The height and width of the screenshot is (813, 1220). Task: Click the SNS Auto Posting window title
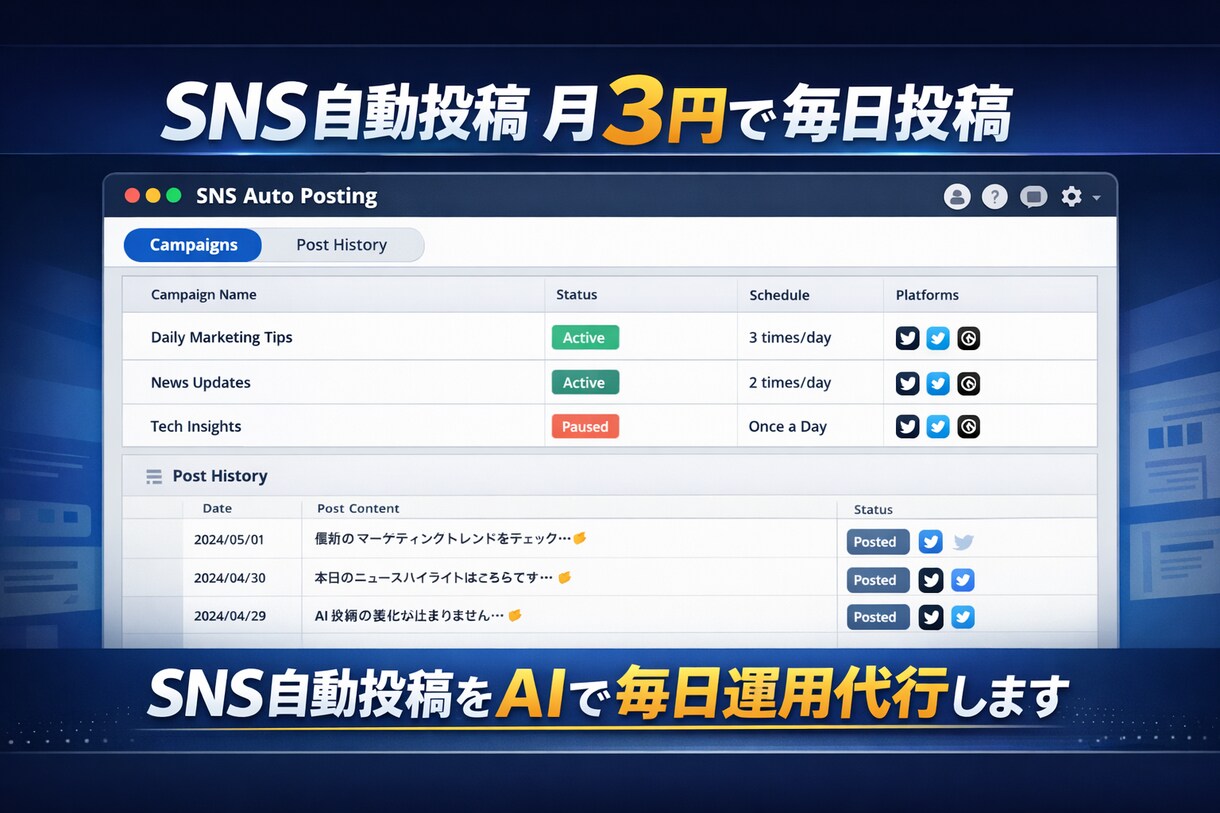click(x=287, y=196)
